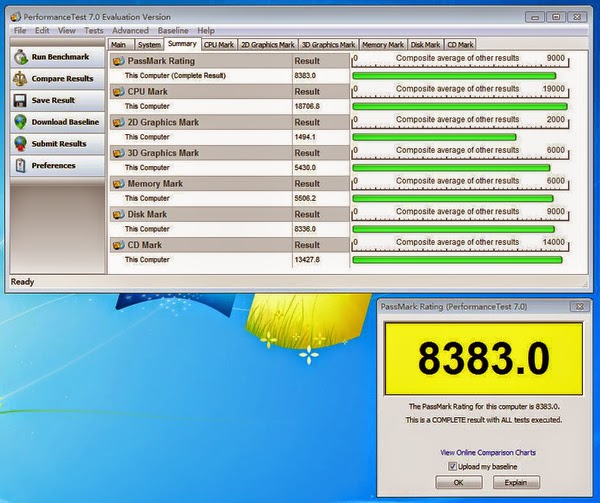Screen dimensions: 600x503
Task: Click the CPU Mark row icon
Action: [x=119, y=91]
